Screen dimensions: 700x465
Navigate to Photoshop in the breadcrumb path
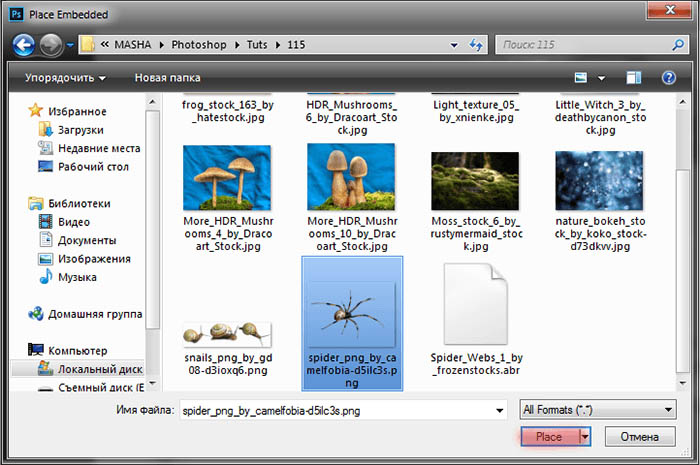[x=199, y=45]
